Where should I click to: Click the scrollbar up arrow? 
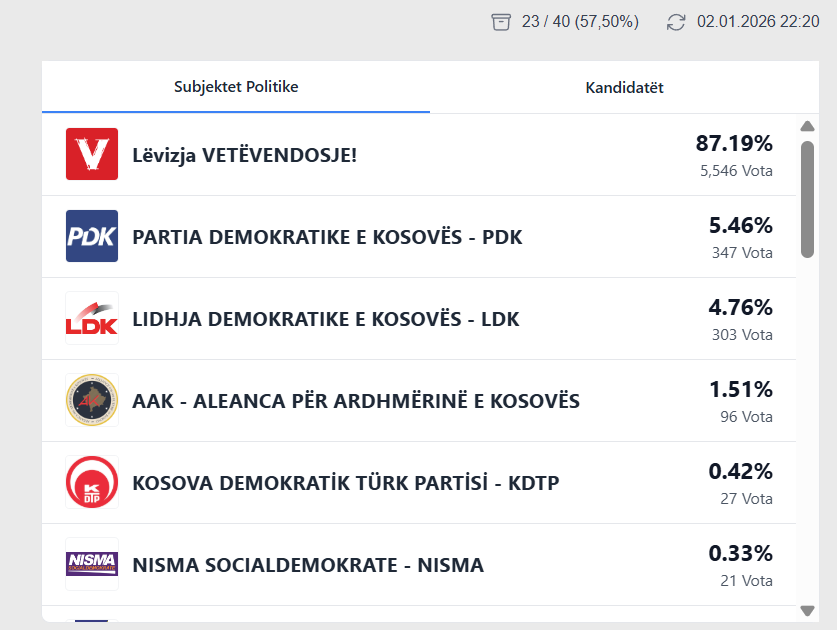[x=808, y=126]
